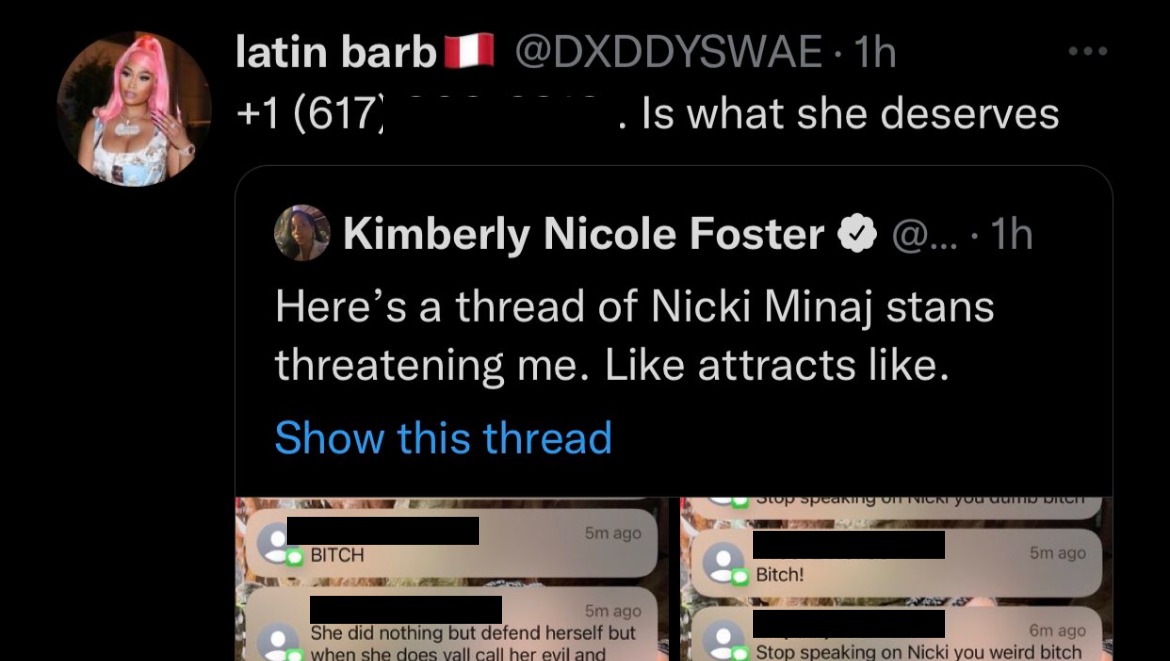Click Show this thread link
The image size is (1170, 661).
(443, 437)
